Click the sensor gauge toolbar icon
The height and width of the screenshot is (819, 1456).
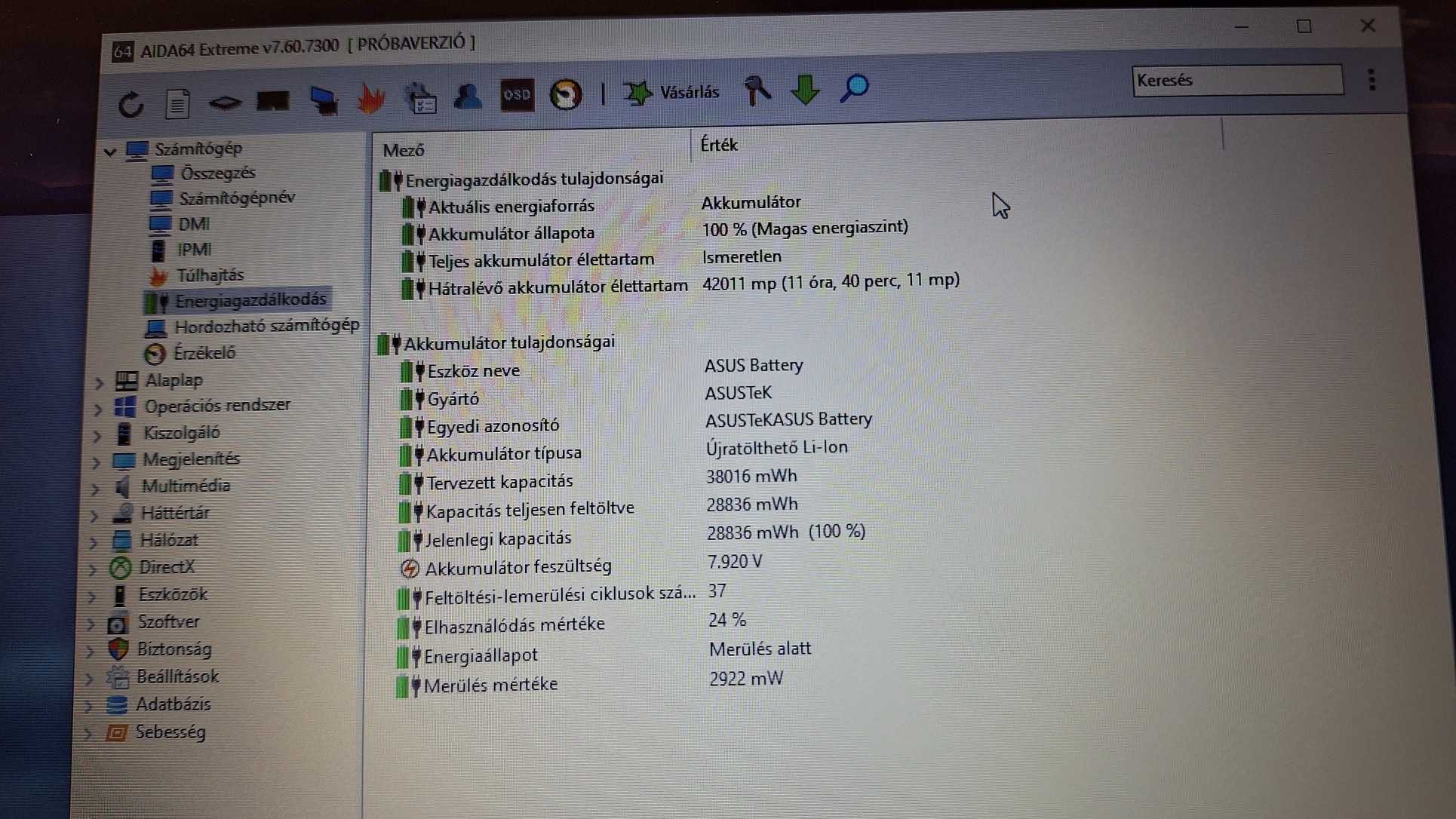click(565, 94)
